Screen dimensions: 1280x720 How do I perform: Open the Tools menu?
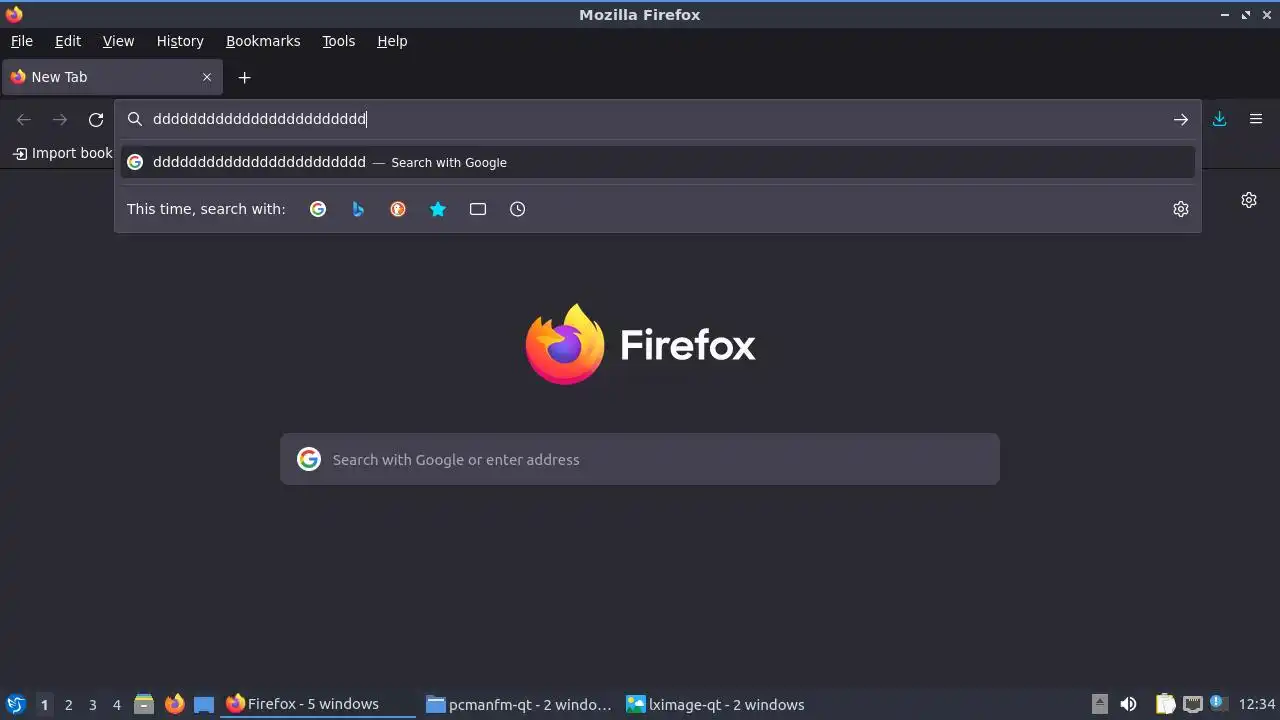(x=339, y=41)
